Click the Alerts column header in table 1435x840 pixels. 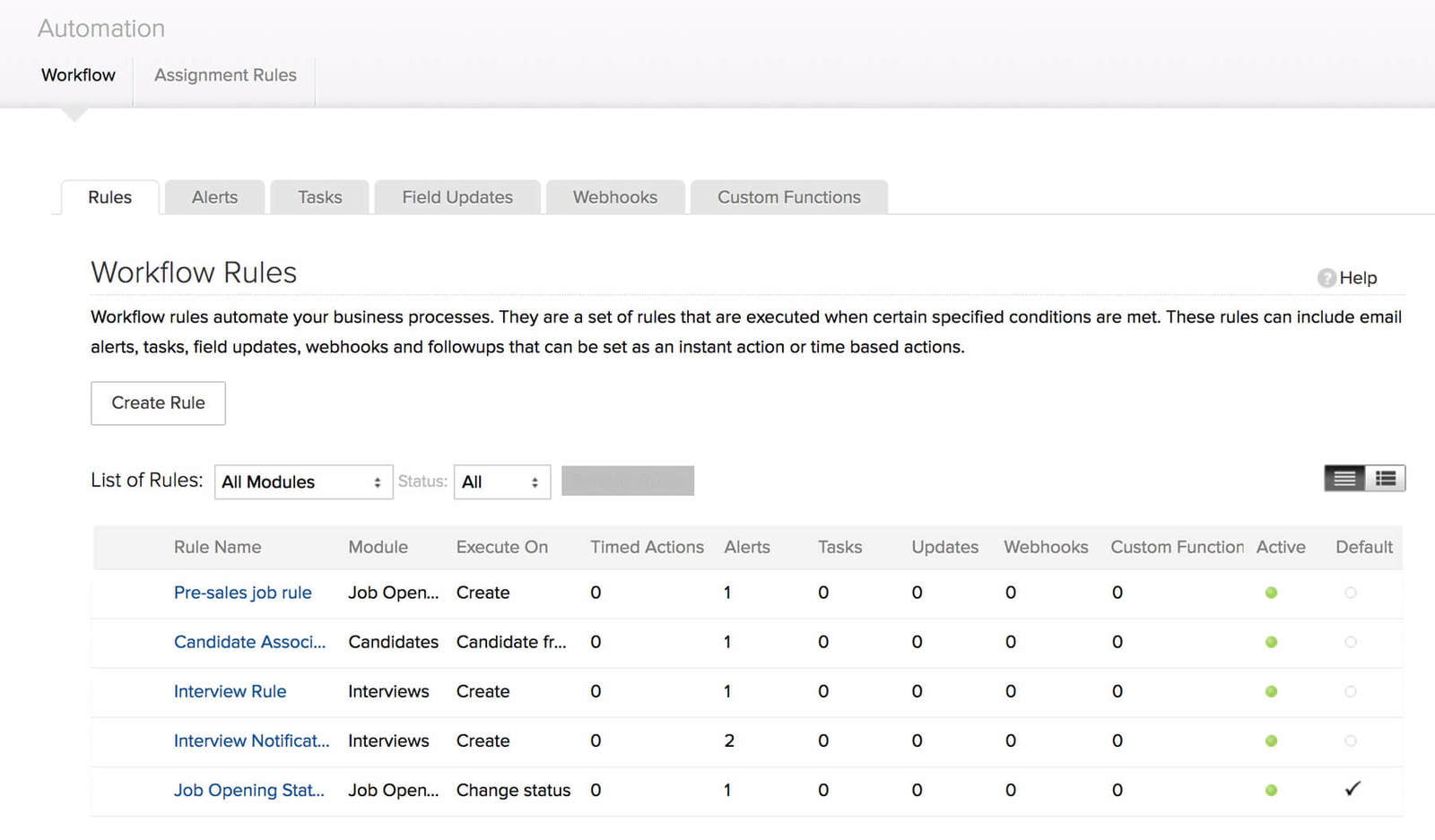point(747,547)
